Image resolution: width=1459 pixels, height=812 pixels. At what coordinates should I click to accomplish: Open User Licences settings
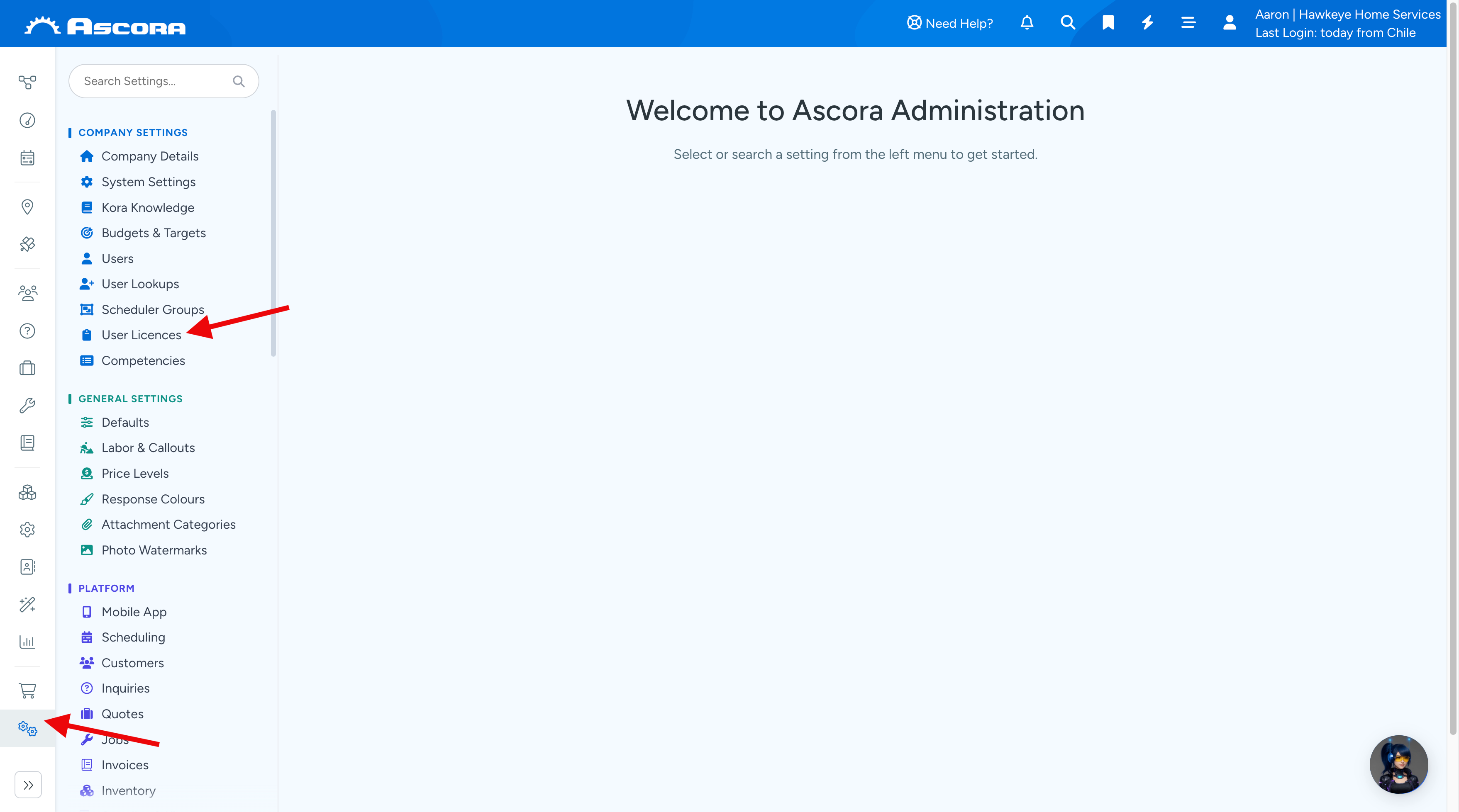(x=141, y=335)
